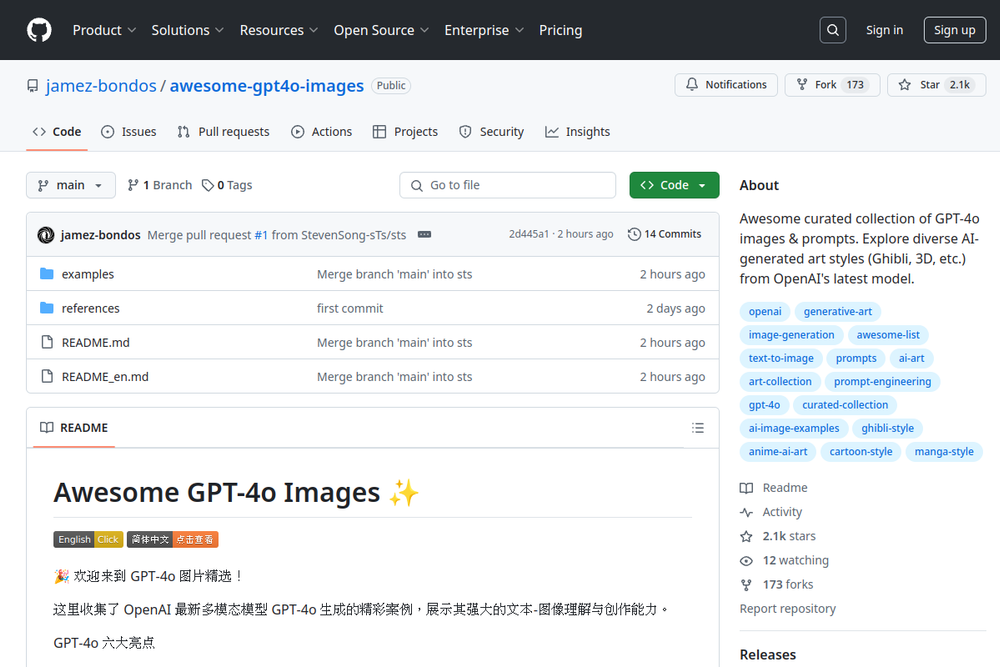
Task: Expand the green Code dropdown button
Action: tap(674, 185)
